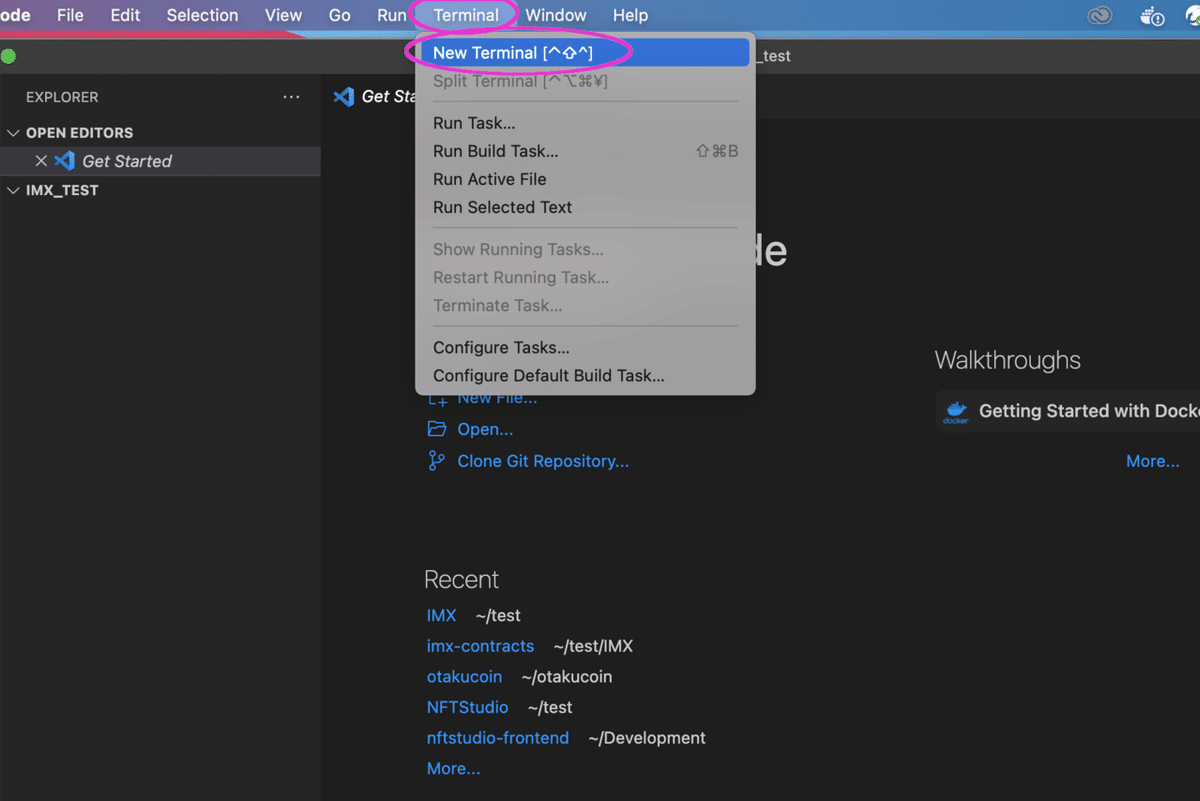Viewport: 1200px width, 801px height.
Task: Open the recent otakucoin project
Action: [464, 677]
